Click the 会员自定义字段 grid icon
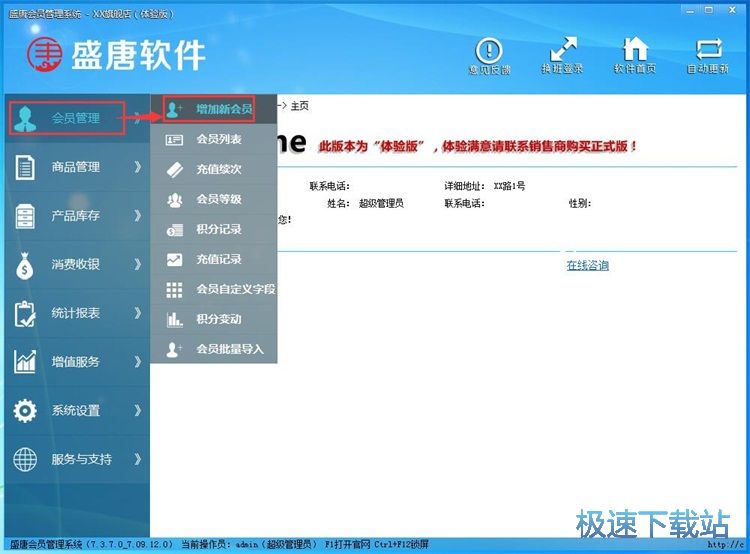This screenshot has height=554, width=750. click(174, 289)
